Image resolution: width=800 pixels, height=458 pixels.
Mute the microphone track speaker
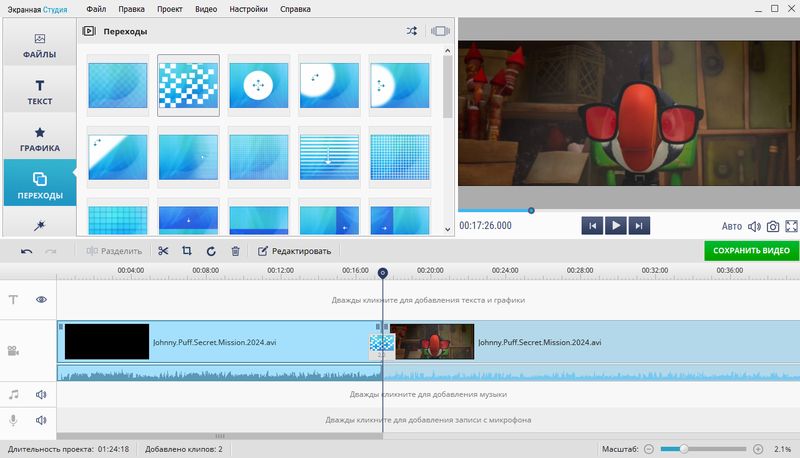42,420
